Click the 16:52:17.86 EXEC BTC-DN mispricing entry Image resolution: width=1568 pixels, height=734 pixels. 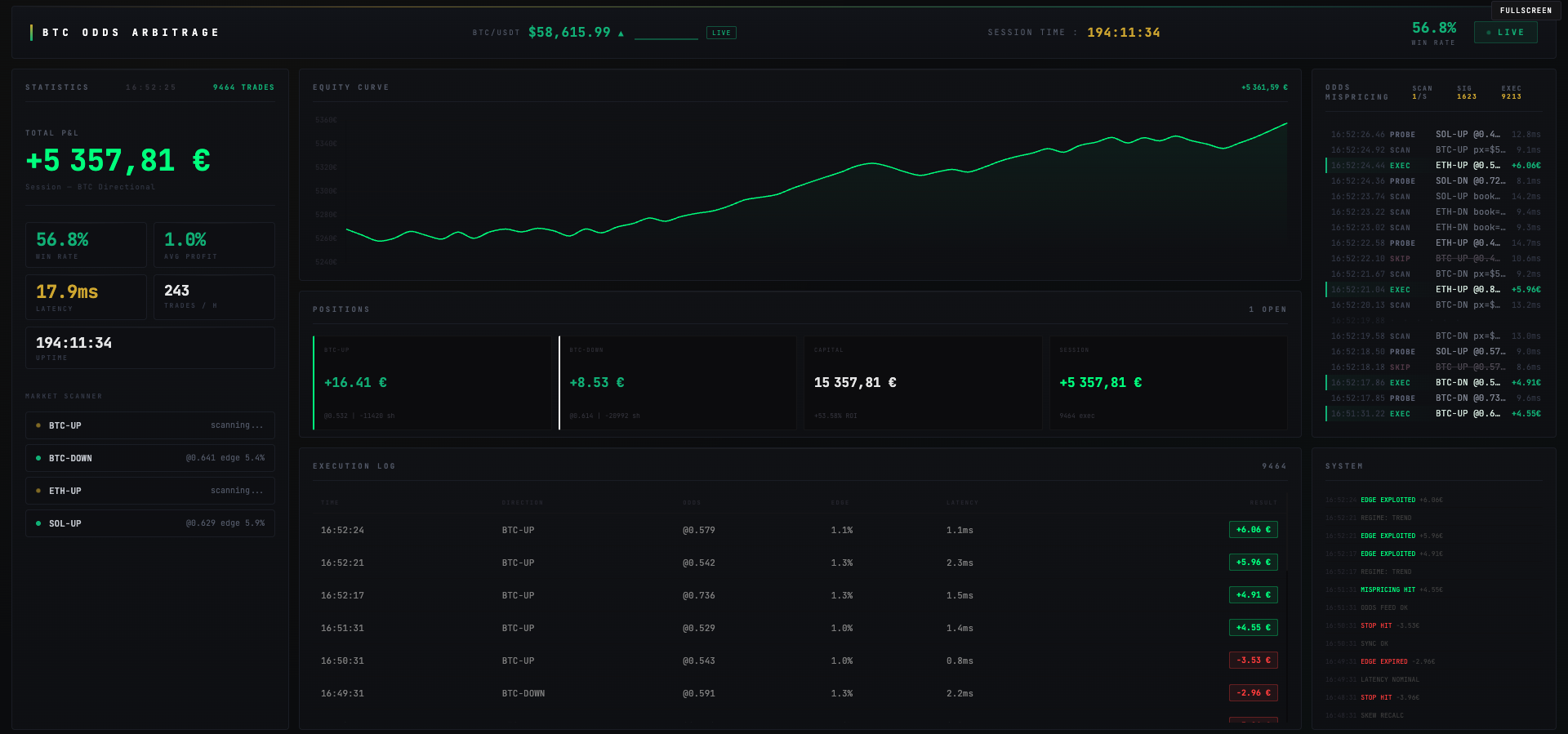tap(1434, 383)
